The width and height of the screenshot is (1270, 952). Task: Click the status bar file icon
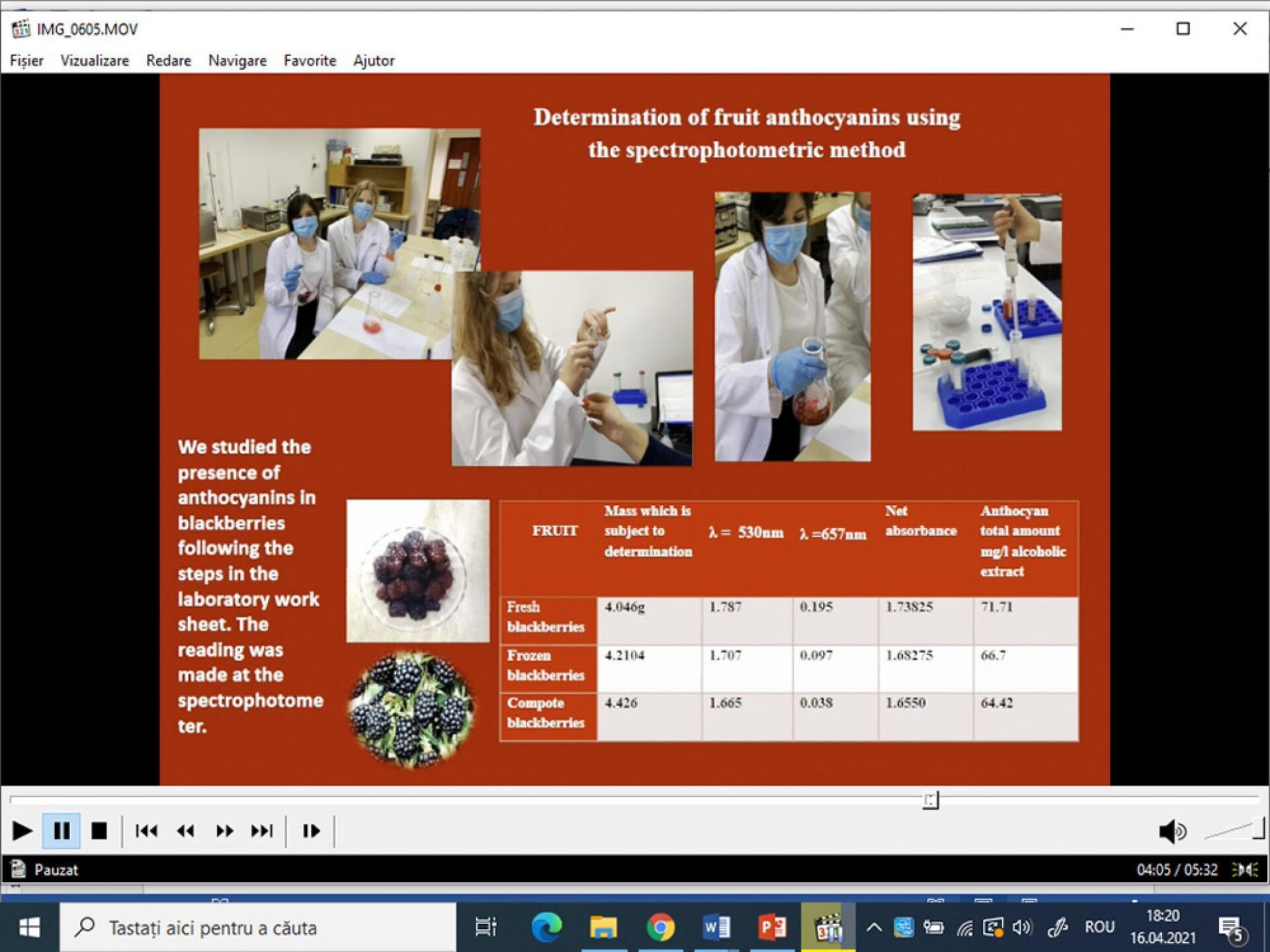click(18, 869)
